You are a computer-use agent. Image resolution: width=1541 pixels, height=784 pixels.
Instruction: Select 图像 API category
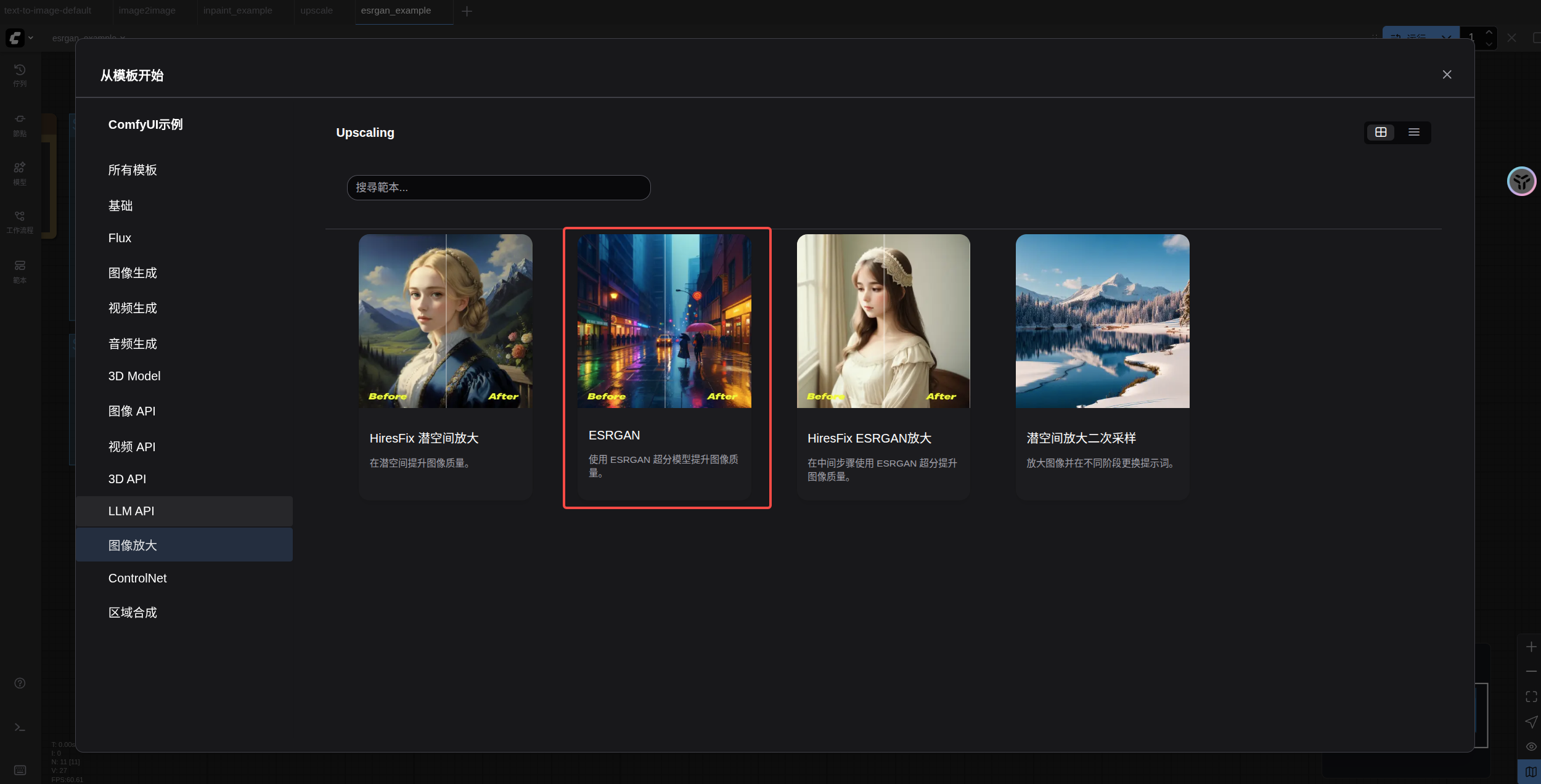coord(184,411)
